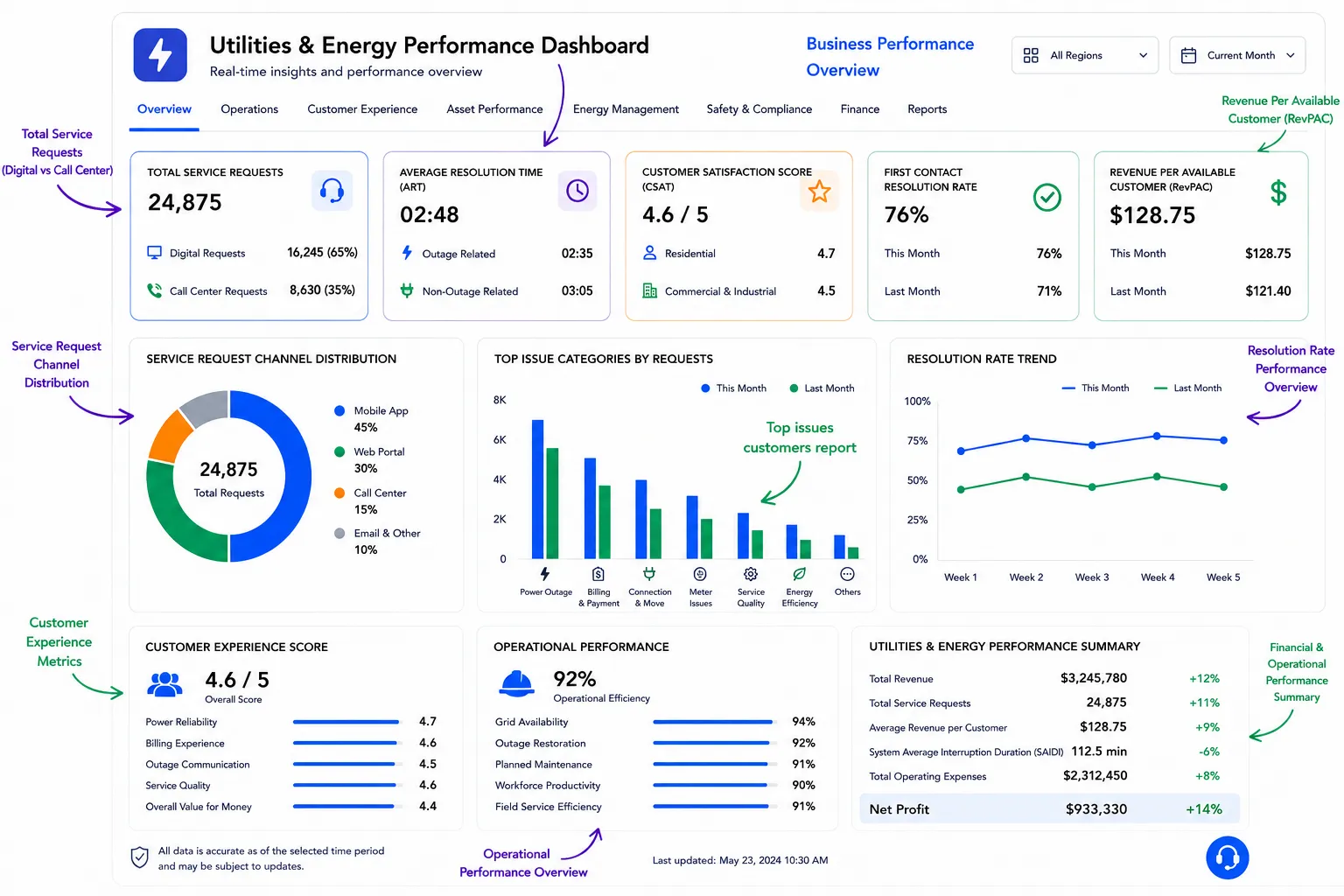Click the bolt icon beside Outage Related
Image resolution: width=1344 pixels, height=896 pixels.
[407, 253]
